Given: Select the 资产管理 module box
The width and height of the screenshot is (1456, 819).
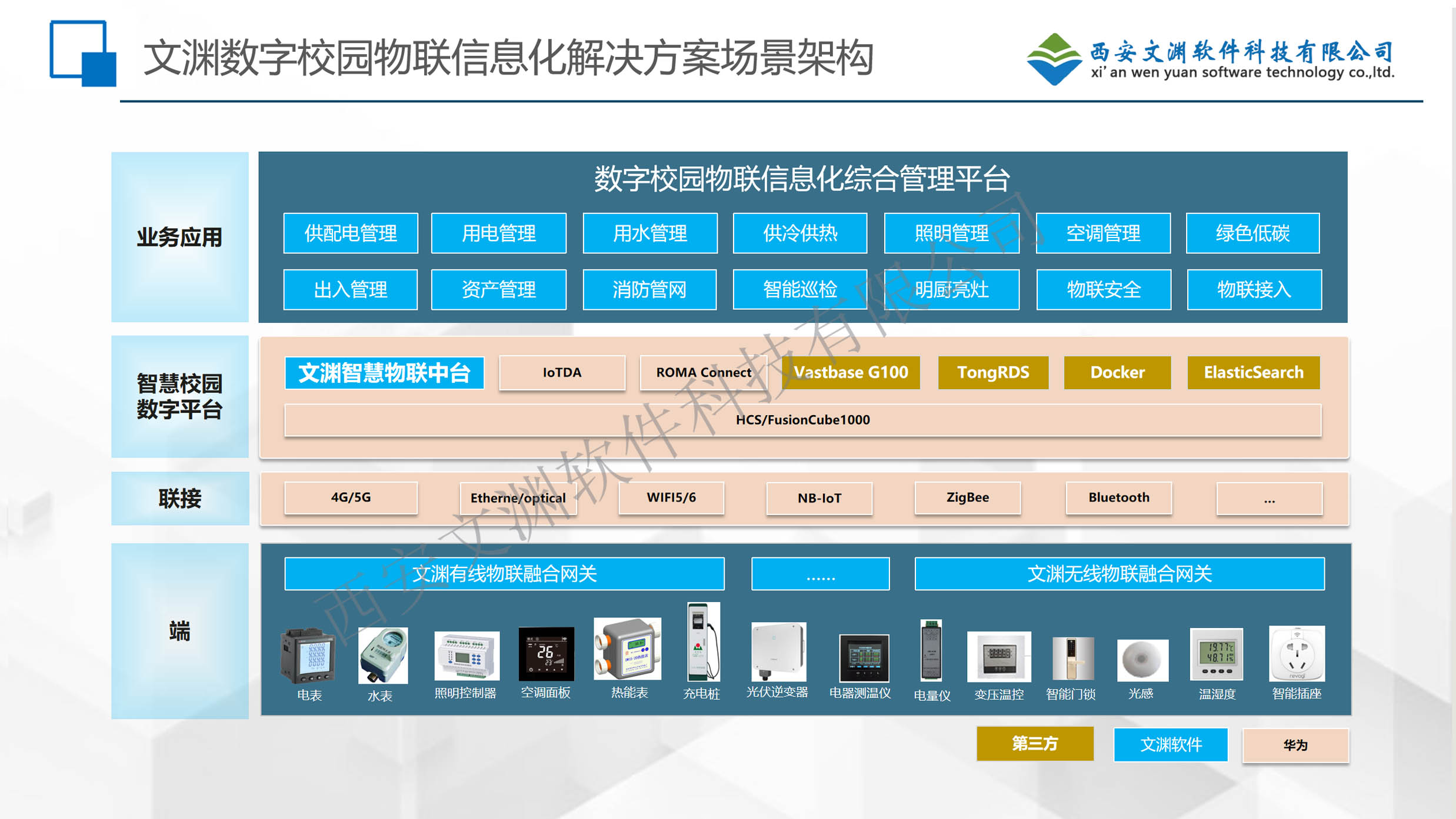Looking at the screenshot, I should [x=499, y=289].
